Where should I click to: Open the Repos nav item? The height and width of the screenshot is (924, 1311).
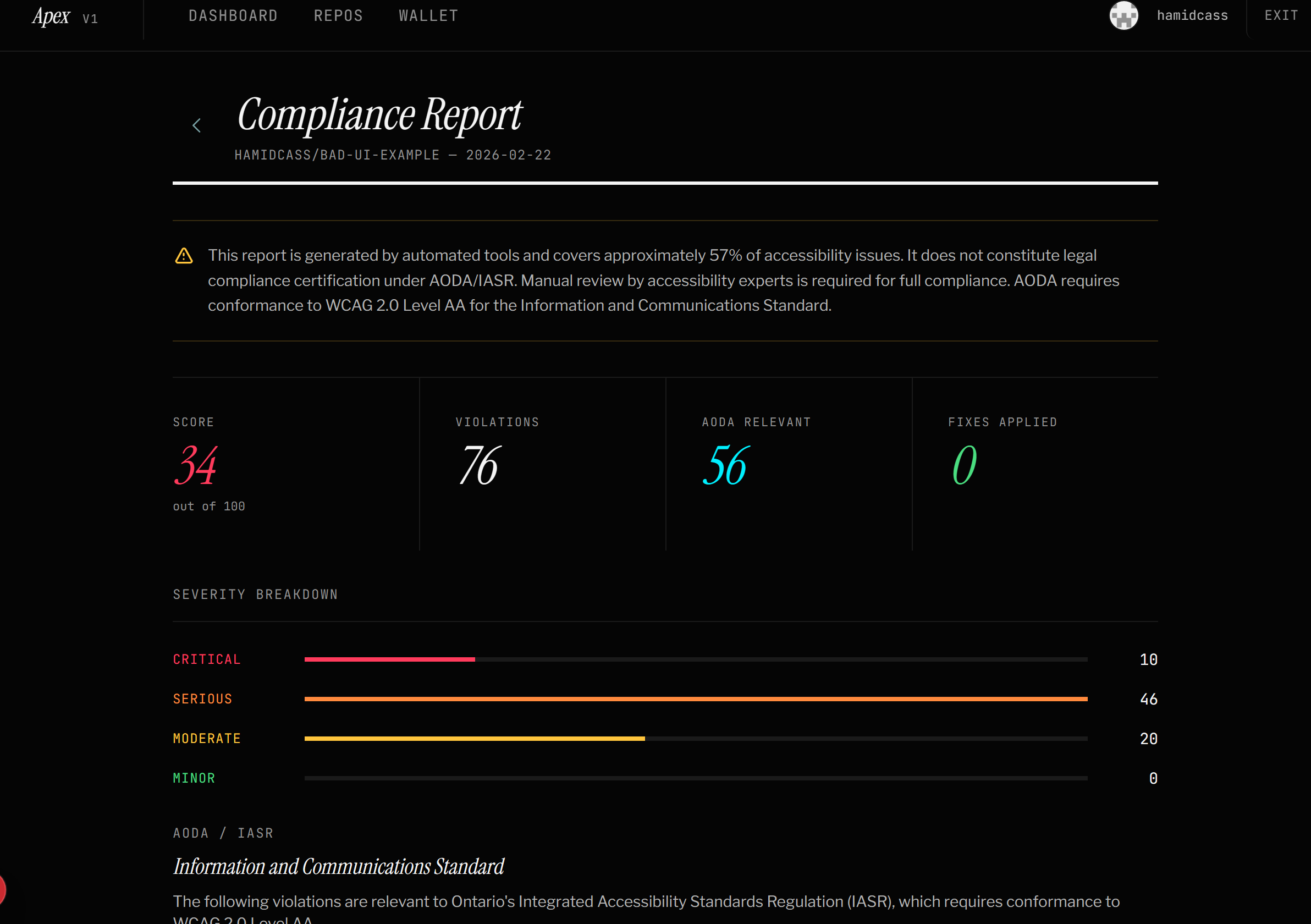tap(338, 16)
